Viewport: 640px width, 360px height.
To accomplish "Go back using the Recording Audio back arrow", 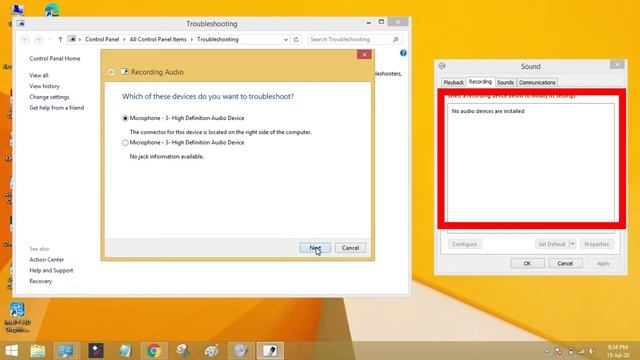I will click(x=111, y=72).
